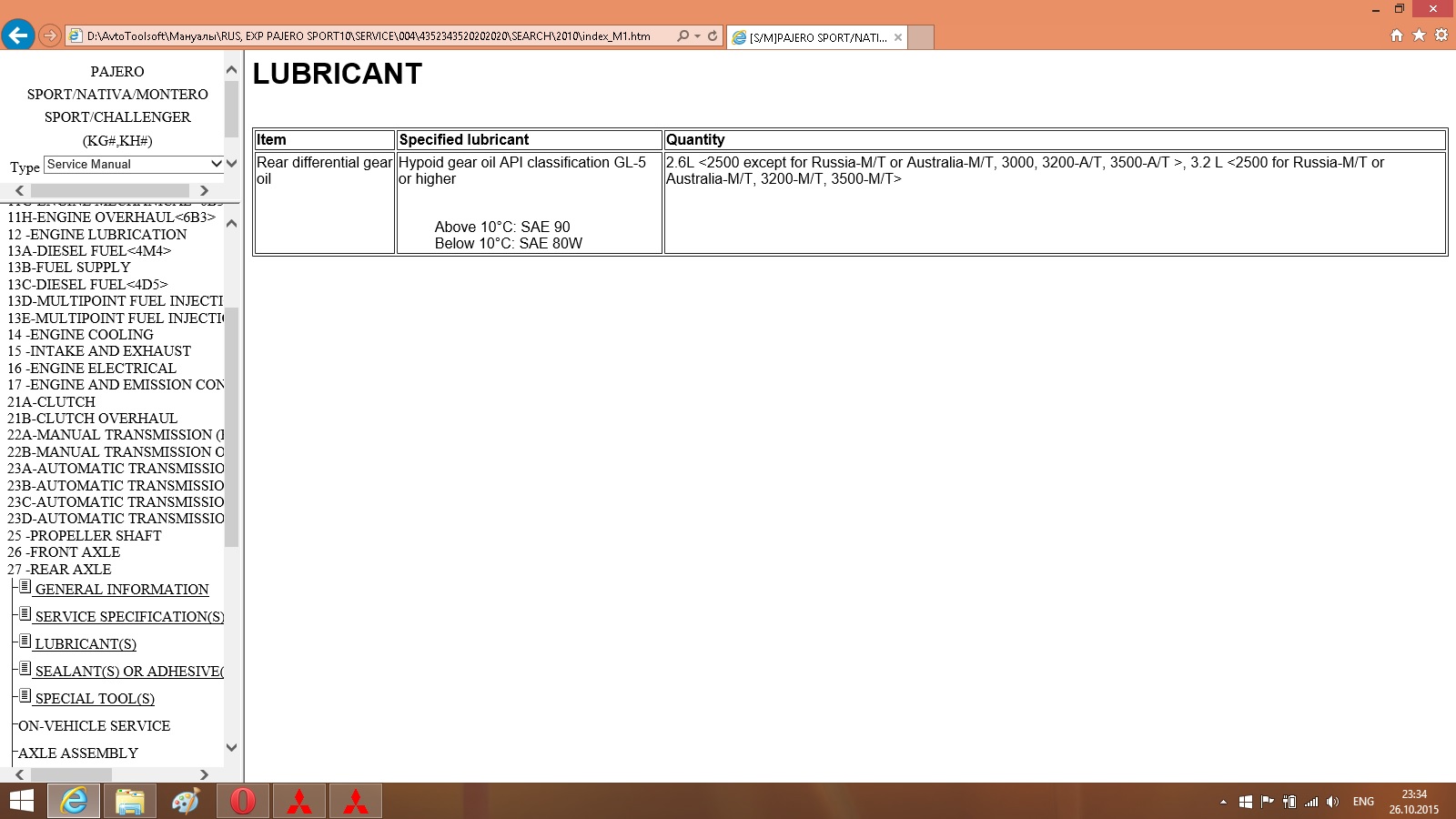Open browser Tools gear icon
This screenshot has width=1456, height=819.
pyautogui.click(x=1441, y=35)
